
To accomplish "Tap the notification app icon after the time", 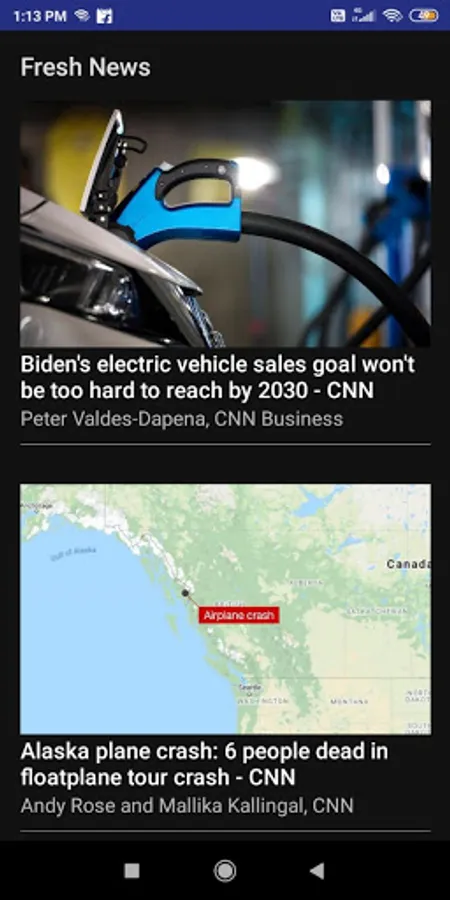I will tap(104, 16).
